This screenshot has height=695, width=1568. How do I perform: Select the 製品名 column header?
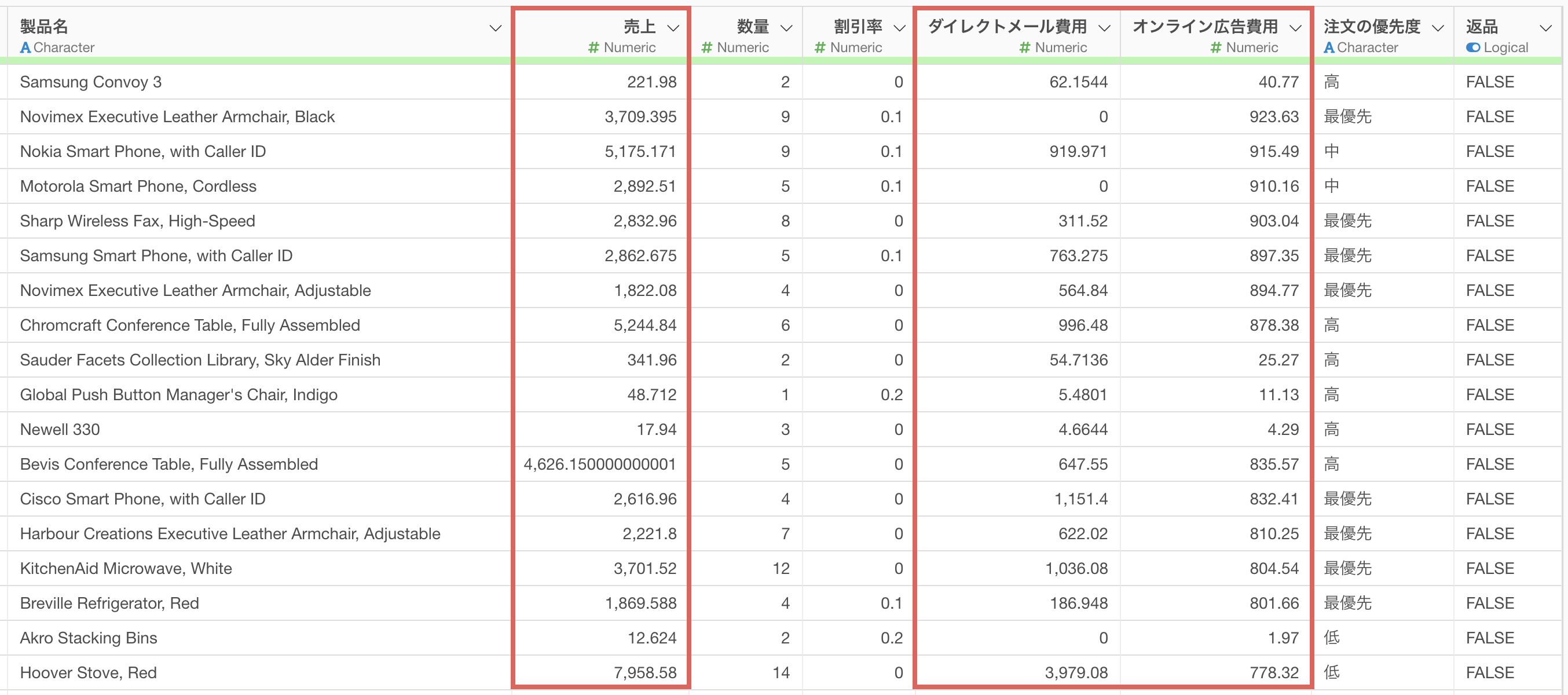[x=44, y=27]
